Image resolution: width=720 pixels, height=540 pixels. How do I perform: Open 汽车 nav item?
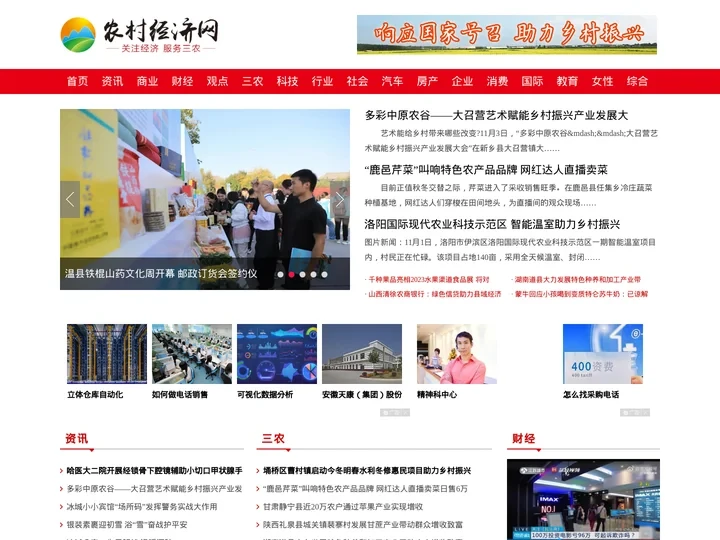point(392,81)
